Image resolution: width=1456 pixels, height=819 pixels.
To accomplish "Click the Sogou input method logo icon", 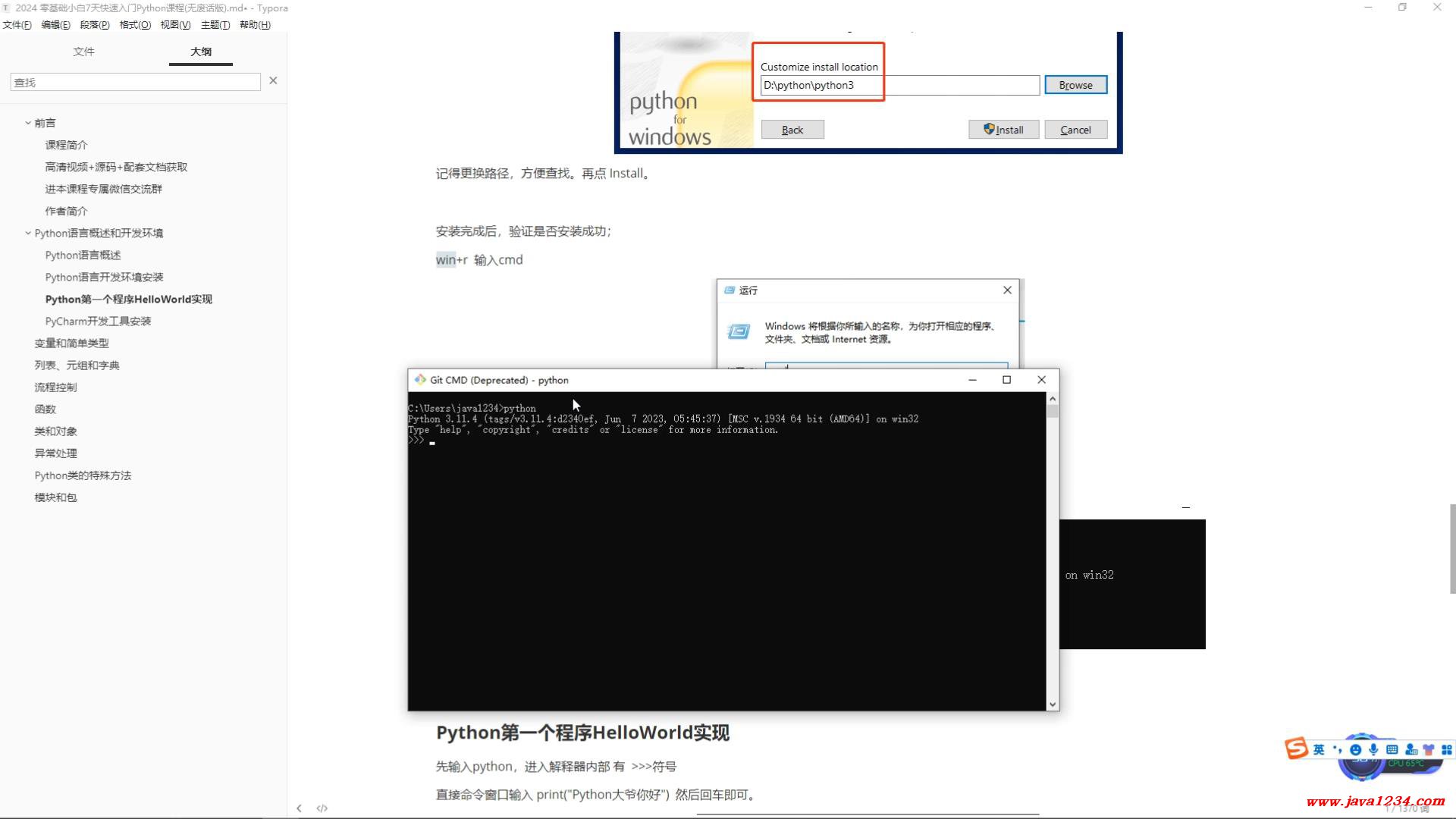I will [1296, 748].
